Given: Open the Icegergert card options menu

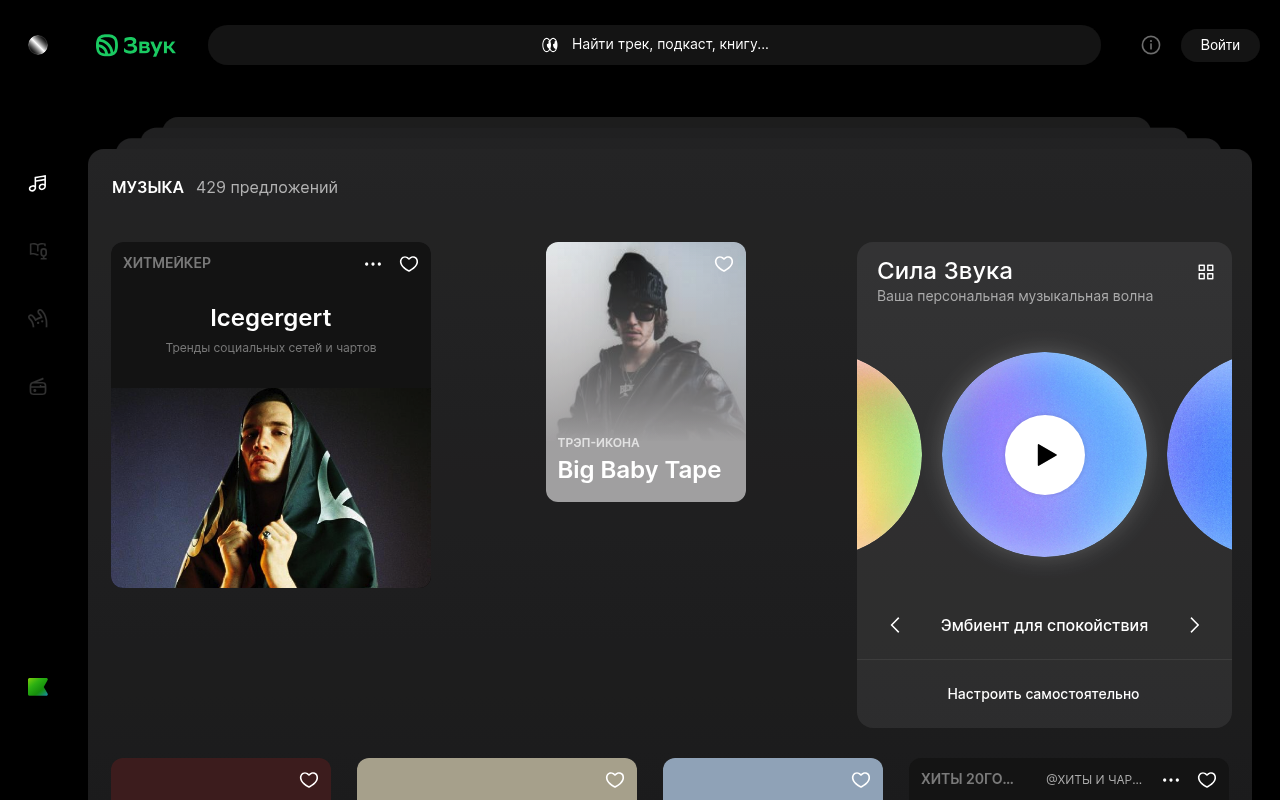Looking at the screenshot, I should coord(373,264).
